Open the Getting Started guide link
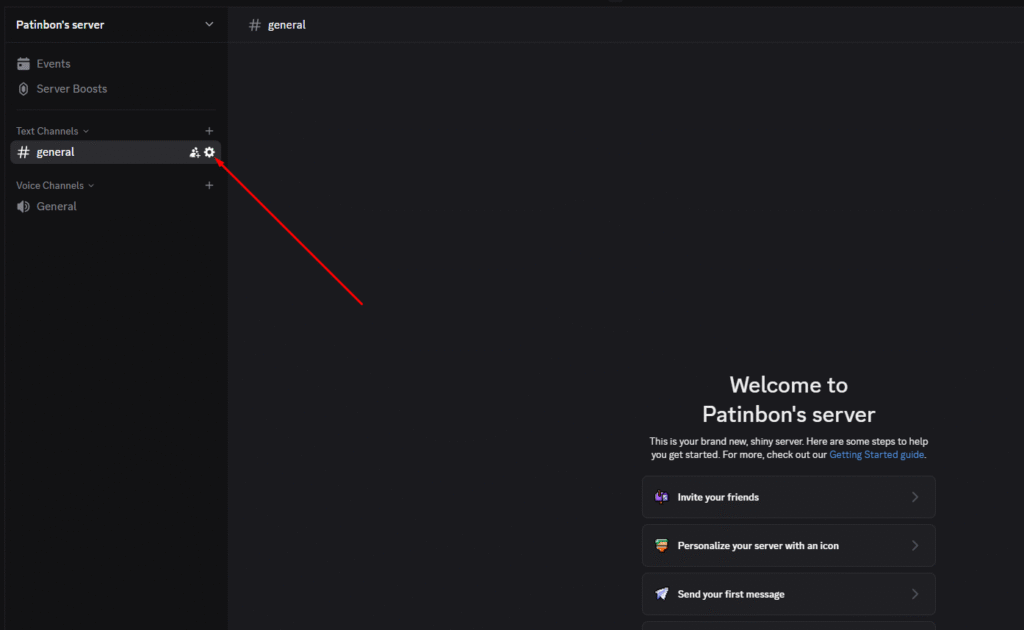Image resolution: width=1024 pixels, height=630 pixels. click(x=876, y=454)
